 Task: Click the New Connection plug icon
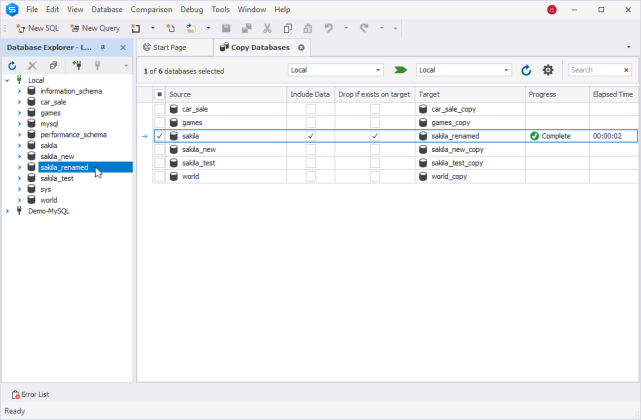tap(77, 65)
